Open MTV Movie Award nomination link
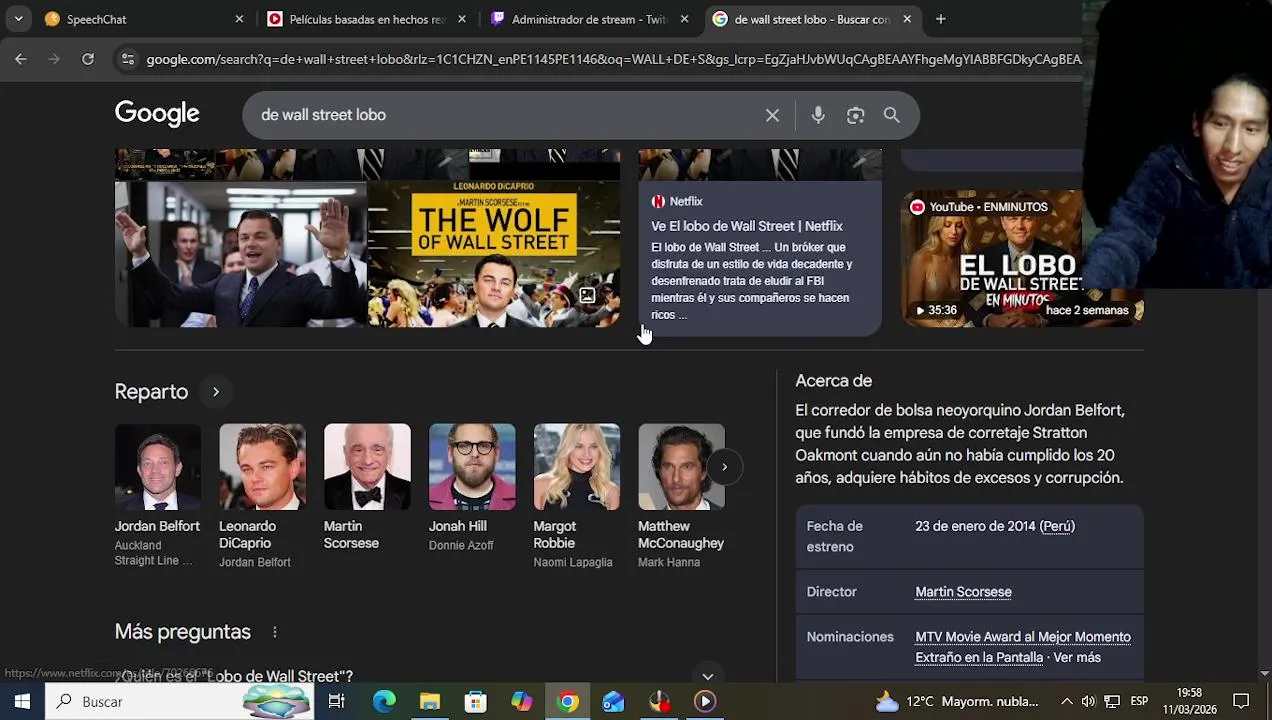This screenshot has height=720, width=1272. click(1022, 647)
